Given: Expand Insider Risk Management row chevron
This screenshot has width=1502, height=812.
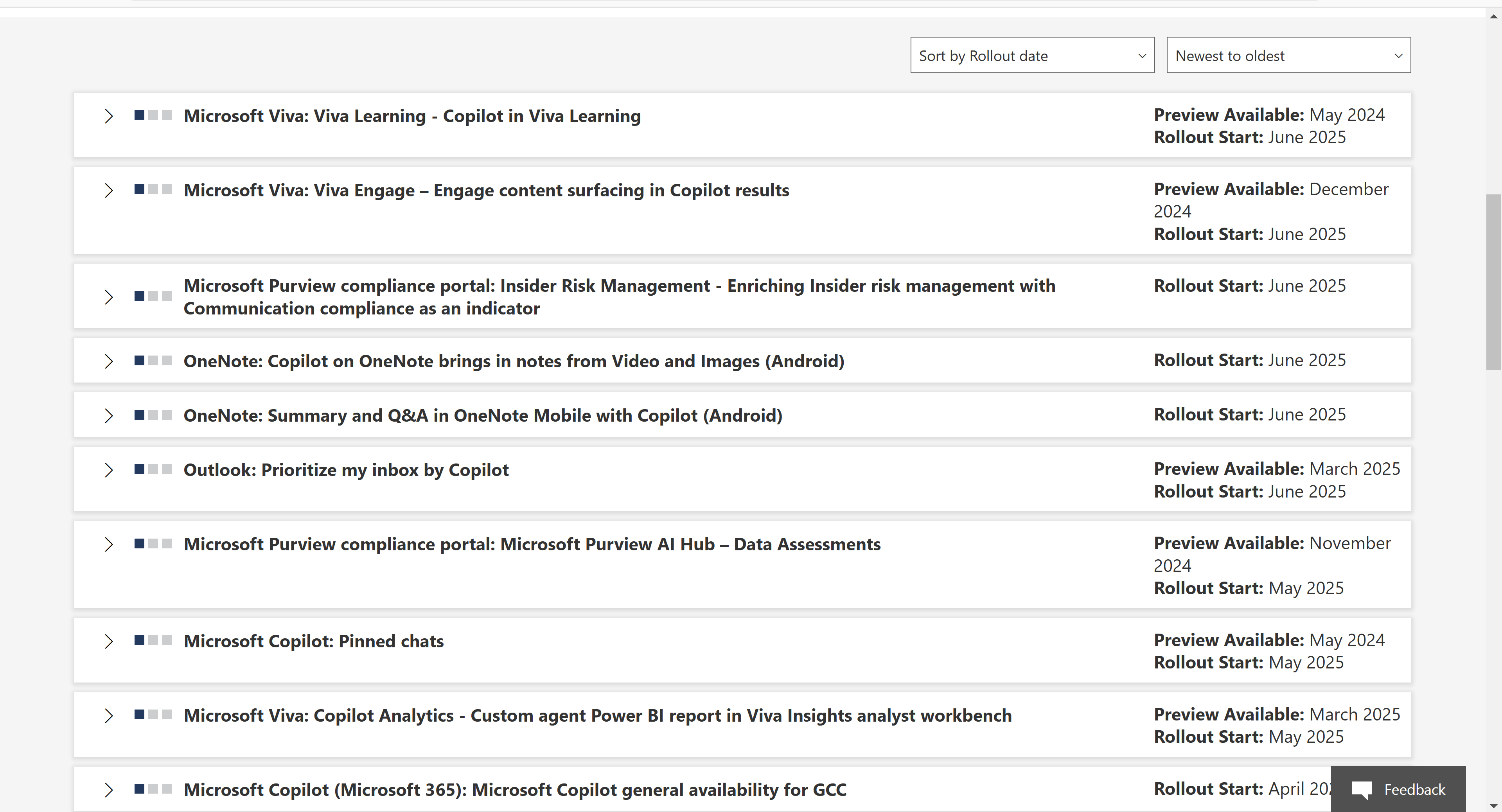Looking at the screenshot, I should (x=108, y=297).
